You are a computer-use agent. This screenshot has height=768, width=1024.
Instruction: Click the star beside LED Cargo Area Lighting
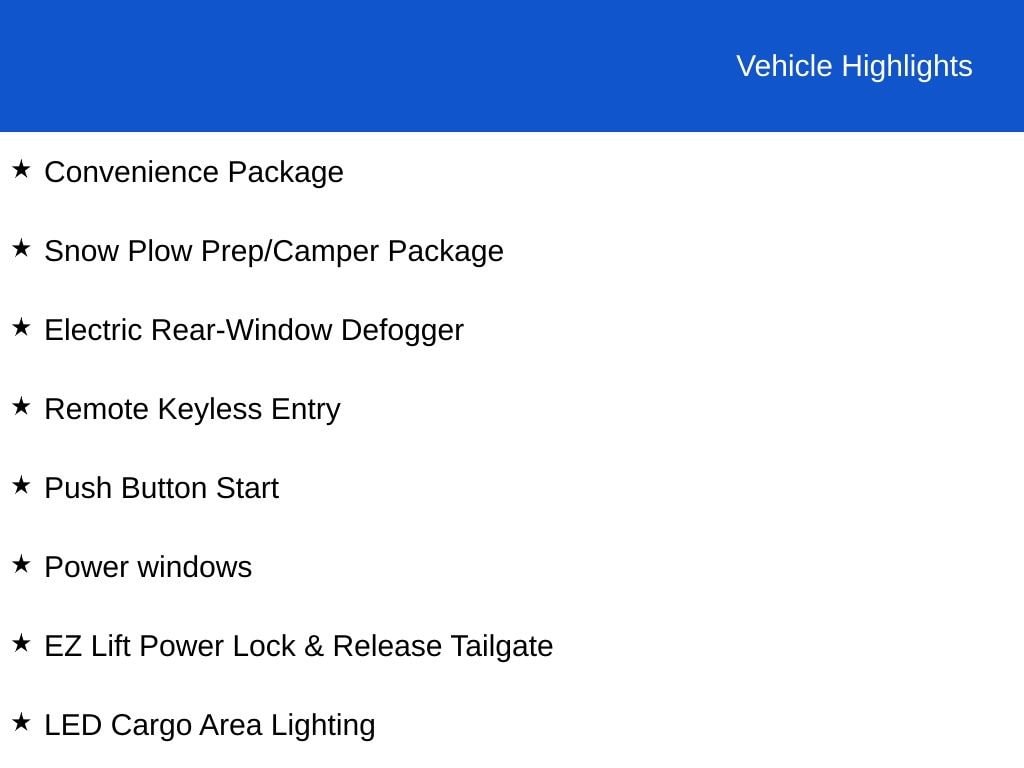(21, 722)
